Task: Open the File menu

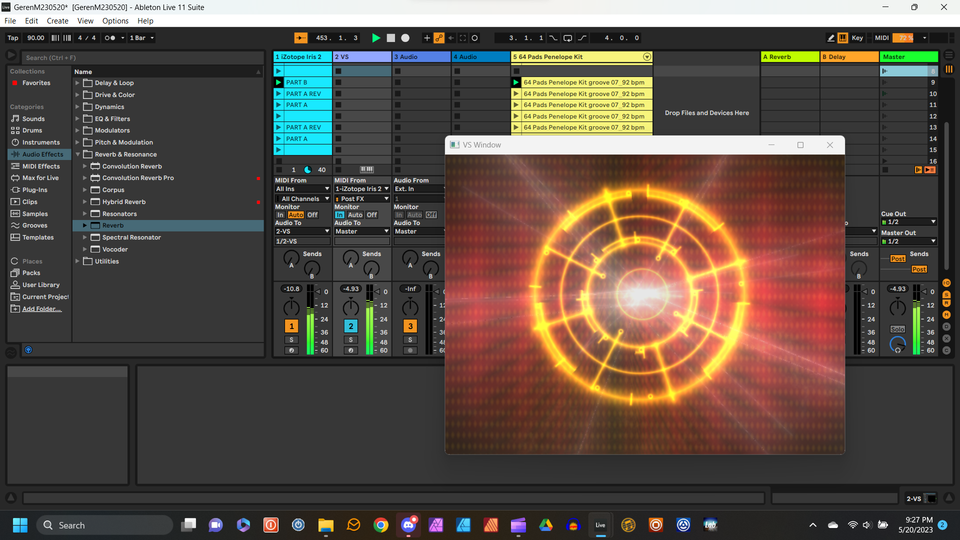Action: point(10,21)
